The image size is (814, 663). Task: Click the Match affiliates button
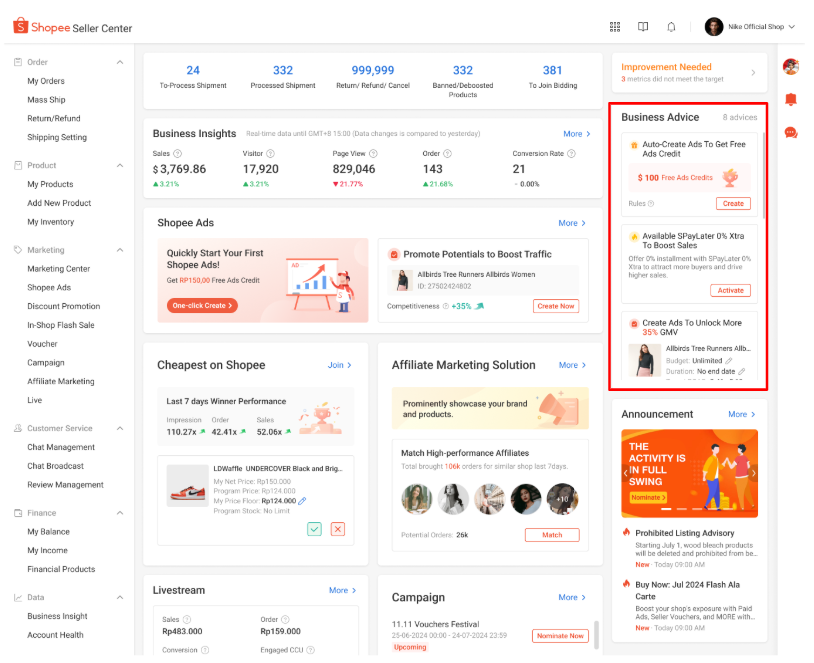tap(552, 535)
